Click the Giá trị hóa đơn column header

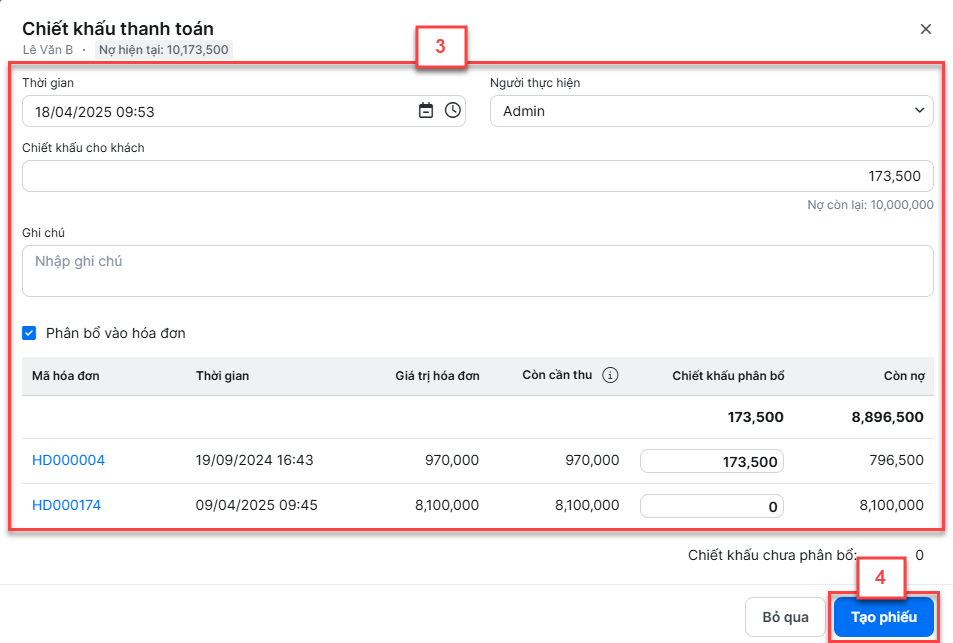tap(437, 376)
